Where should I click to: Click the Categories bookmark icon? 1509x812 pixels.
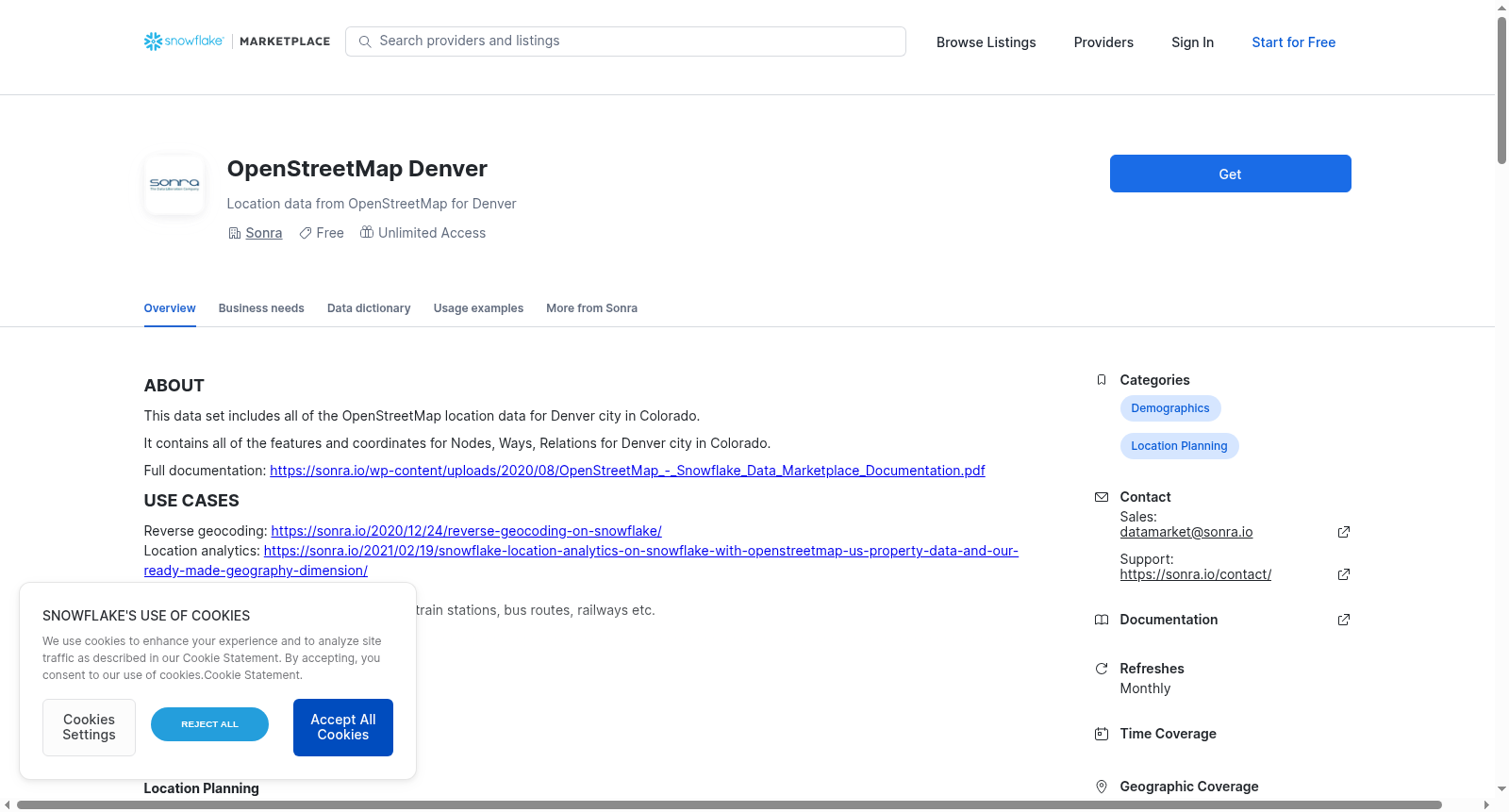tap(1102, 380)
